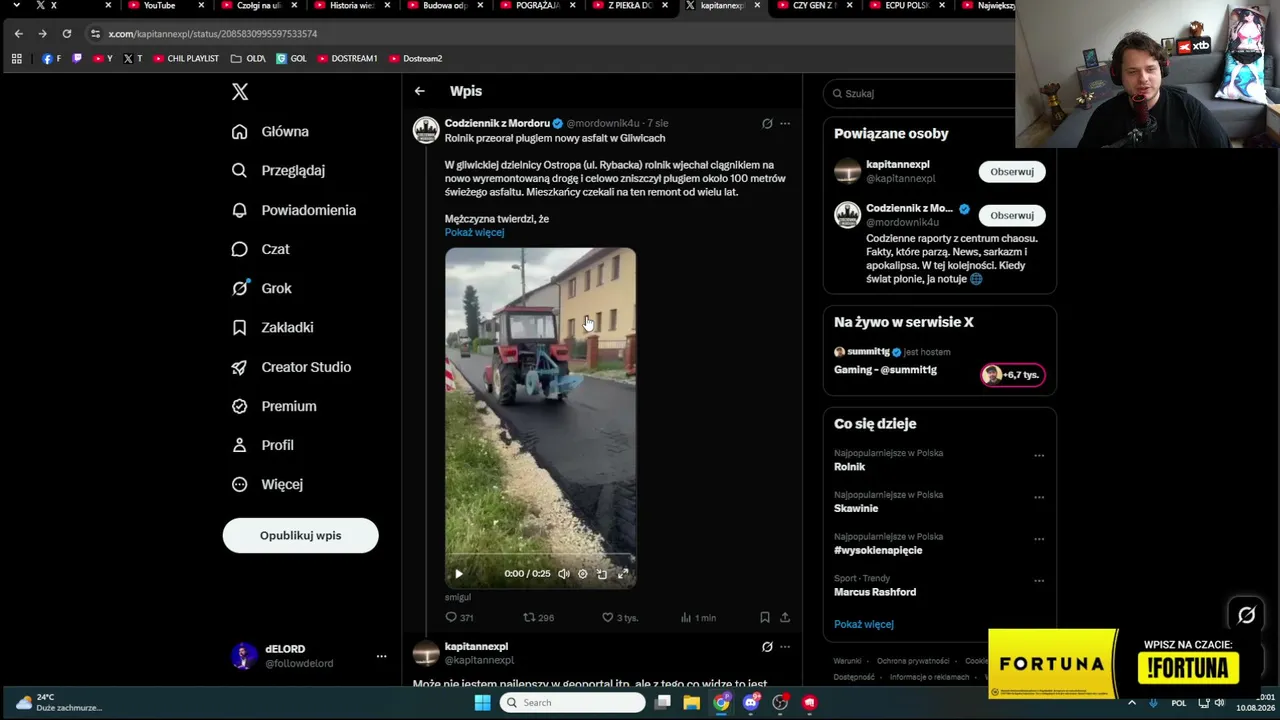This screenshot has height=720, width=1280.
Task: Open Creator Studio in the sidebar
Action: click(x=291, y=367)
